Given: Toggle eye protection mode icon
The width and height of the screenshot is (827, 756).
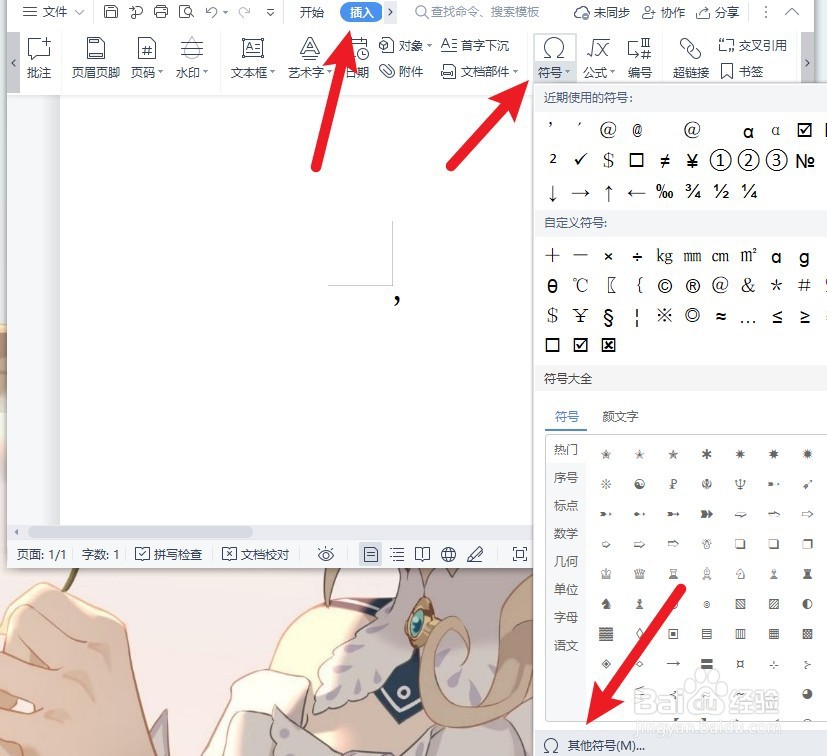Looking at the screenshot, I should pyautogui.click(x=326, y=554).
